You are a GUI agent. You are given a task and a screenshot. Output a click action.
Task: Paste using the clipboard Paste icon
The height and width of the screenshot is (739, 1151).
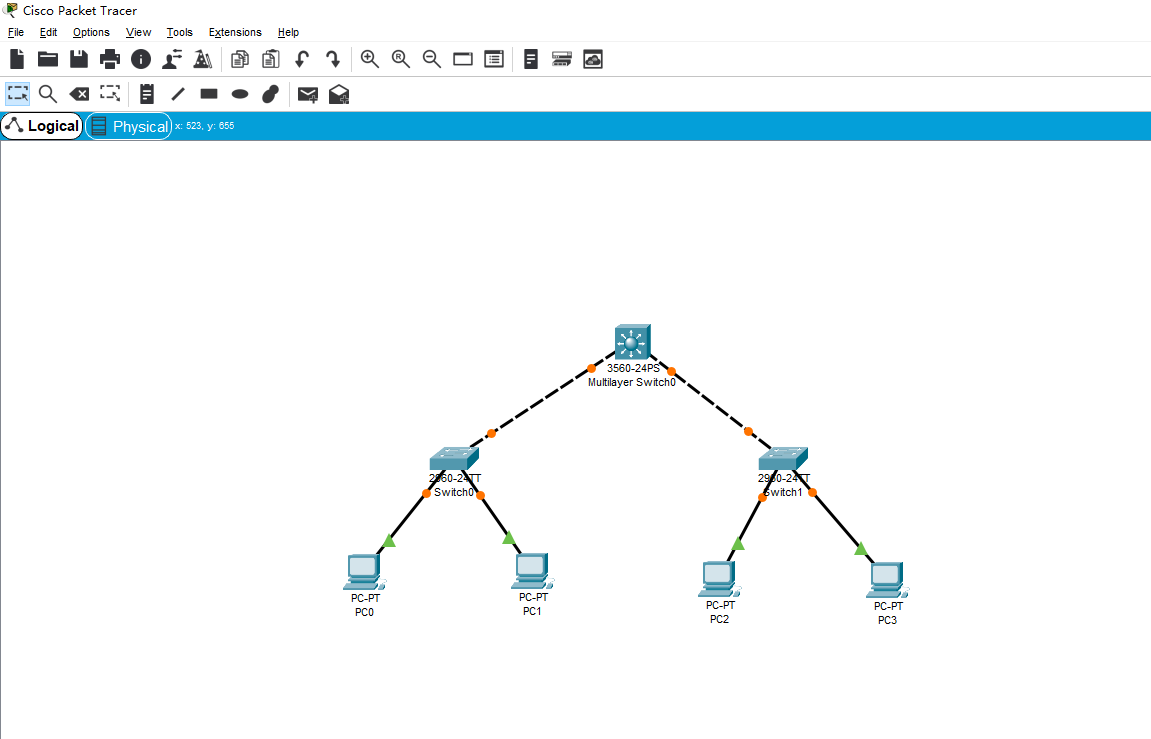click(x=271, y=59)
